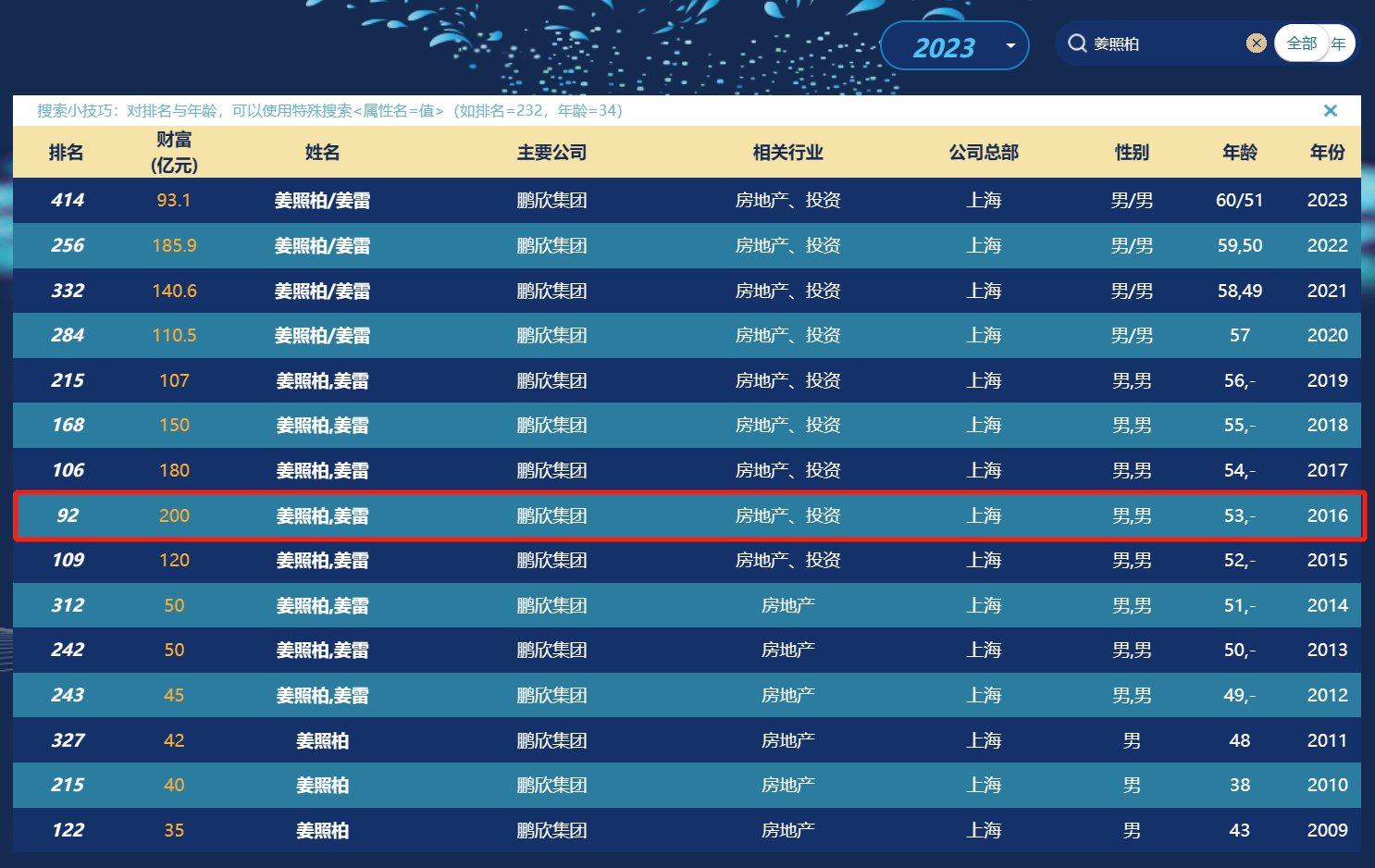Click age 58,49 cell

[1240, 291]
